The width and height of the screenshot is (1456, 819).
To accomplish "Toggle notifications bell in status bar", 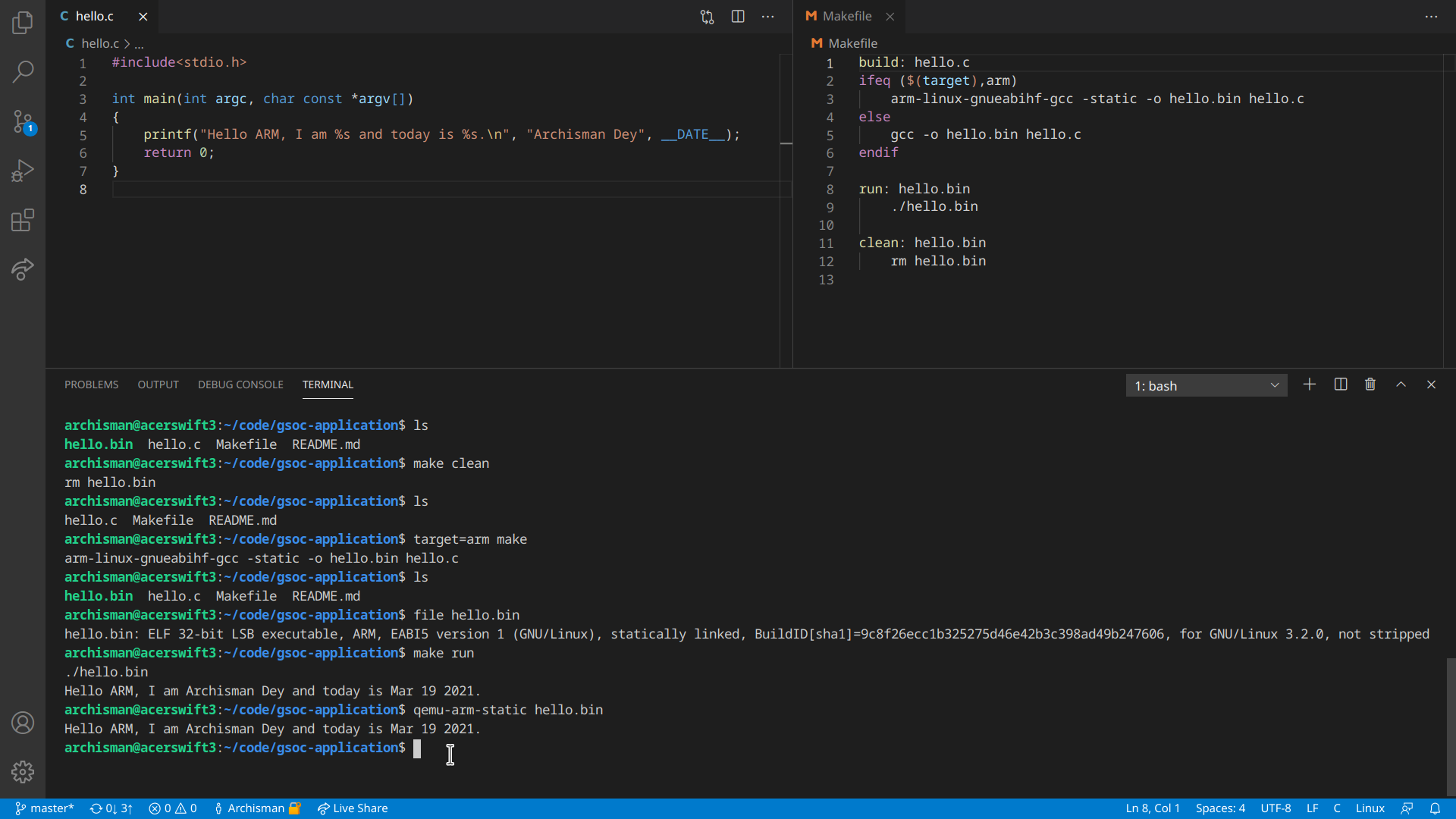I will tap(1435, 808).
